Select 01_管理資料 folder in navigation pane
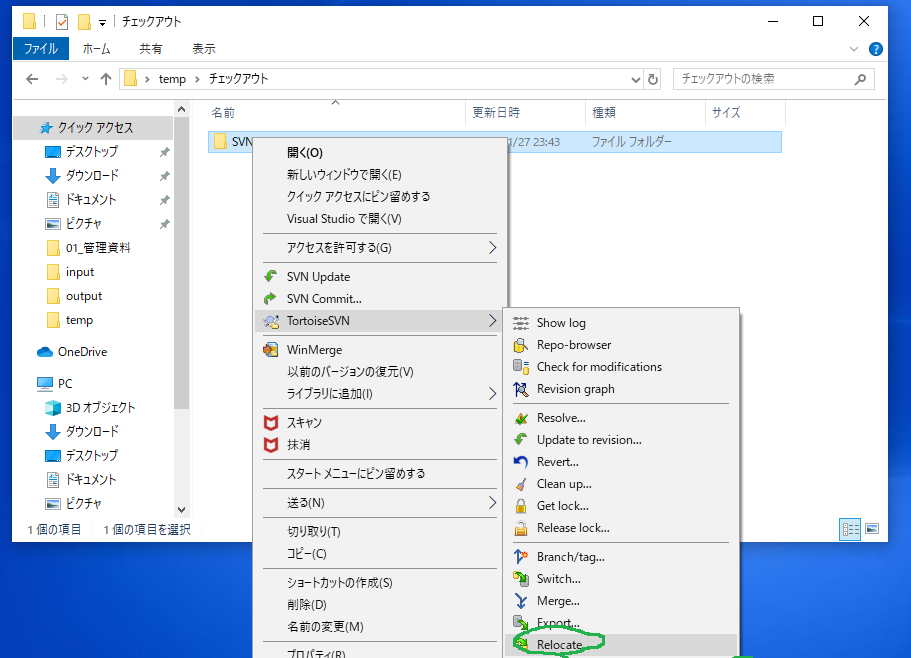 pos(98,248)
